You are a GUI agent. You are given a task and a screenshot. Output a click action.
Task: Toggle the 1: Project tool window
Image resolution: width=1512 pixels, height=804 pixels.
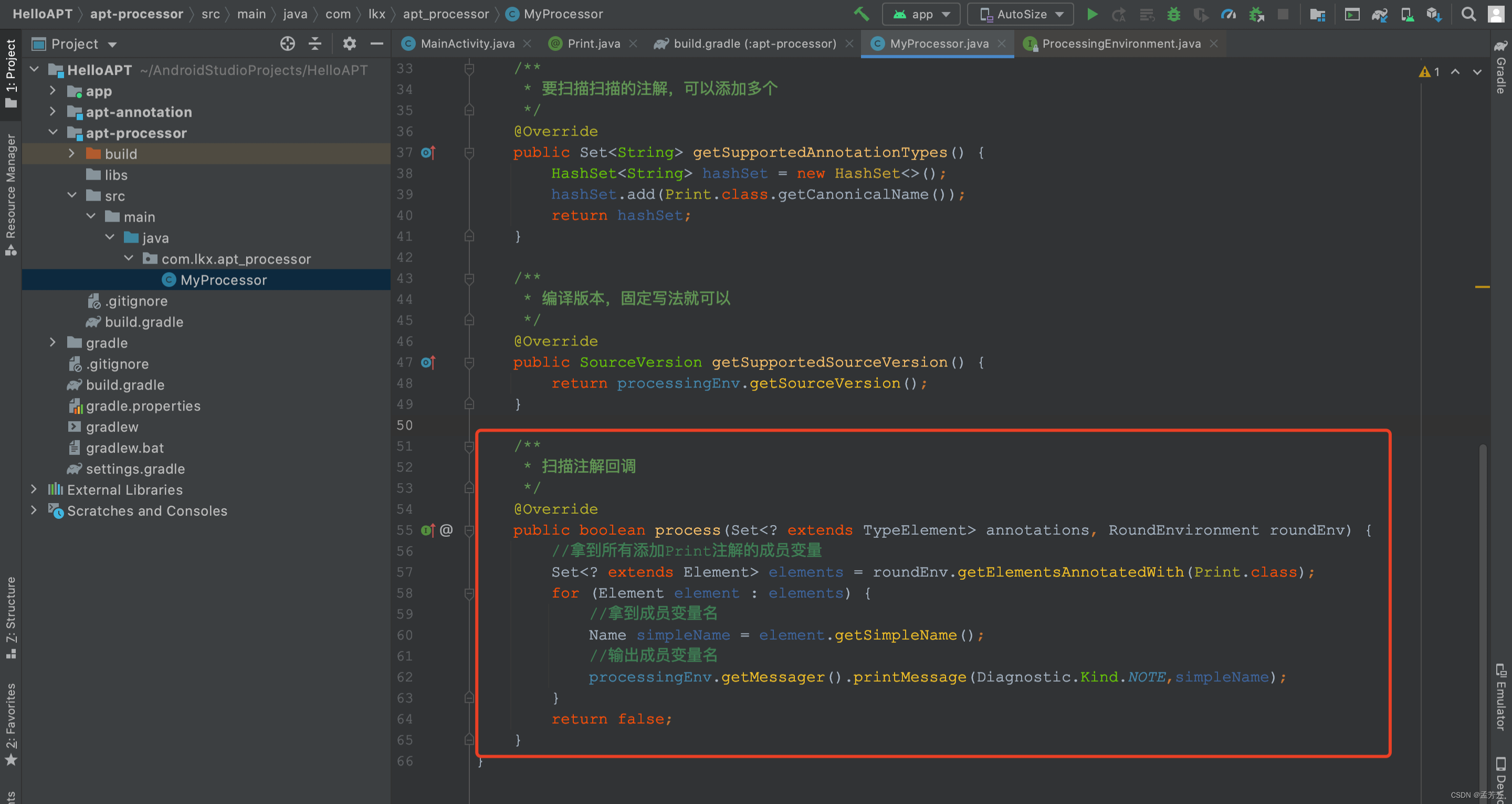10,74
